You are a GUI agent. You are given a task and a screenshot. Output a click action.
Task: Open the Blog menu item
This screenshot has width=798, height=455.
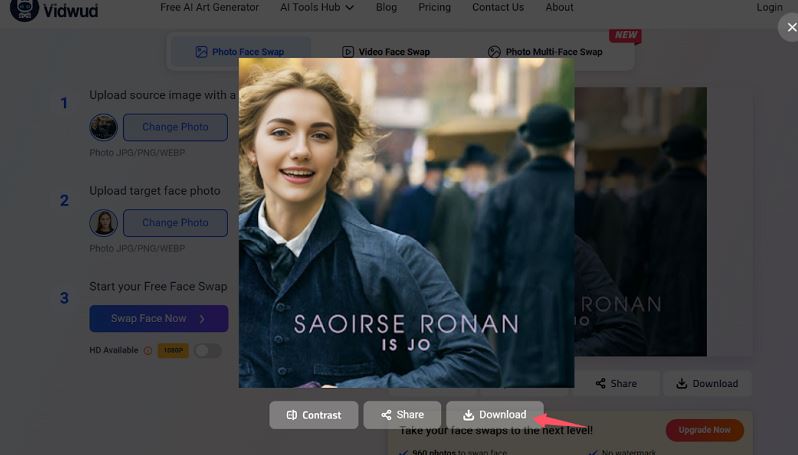point(386,7)
